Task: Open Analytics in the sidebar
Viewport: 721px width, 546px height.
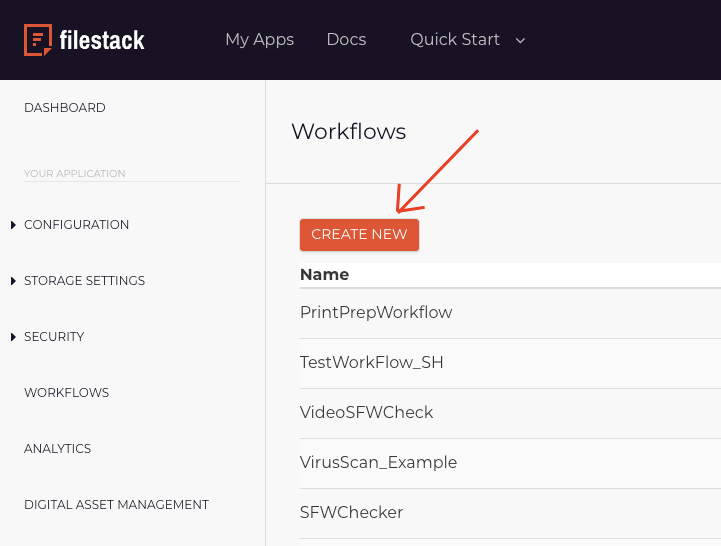Action: 57,449
